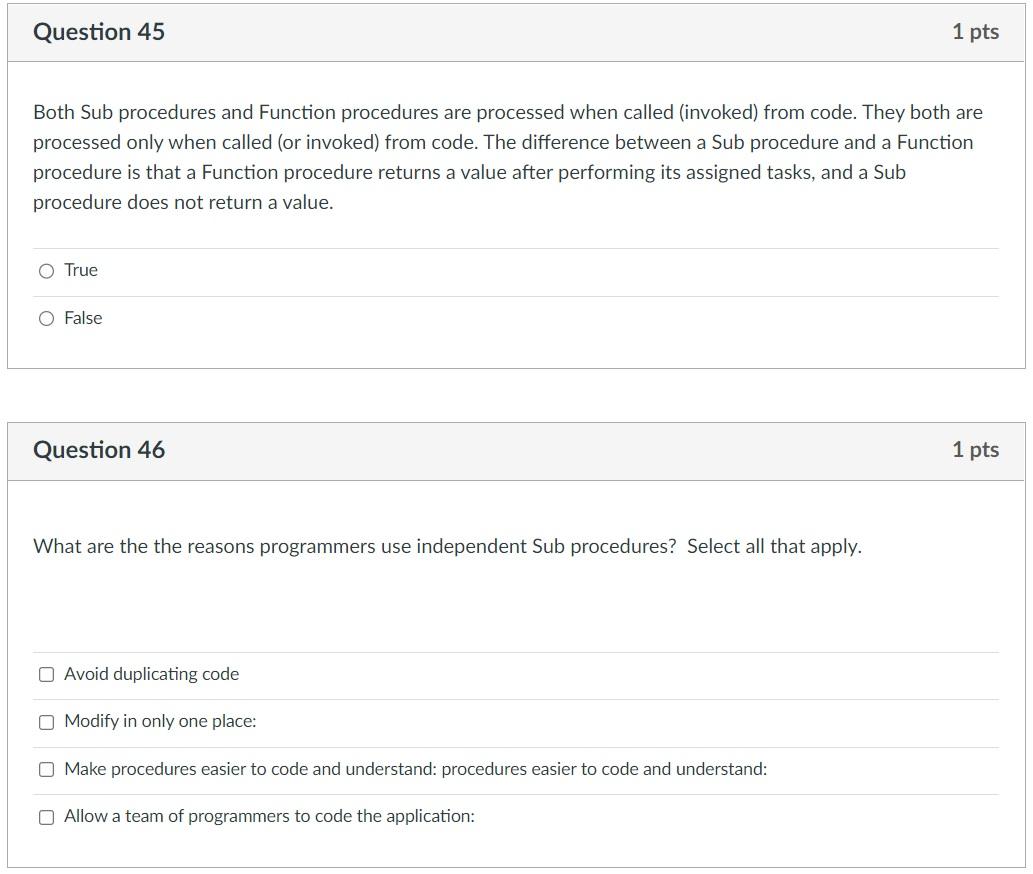The height and width of the screenshot is (874, 1033).
Task: Click the "Avoid duplicating code" label text
Action: pyautogui.click(x=151, y=674)
